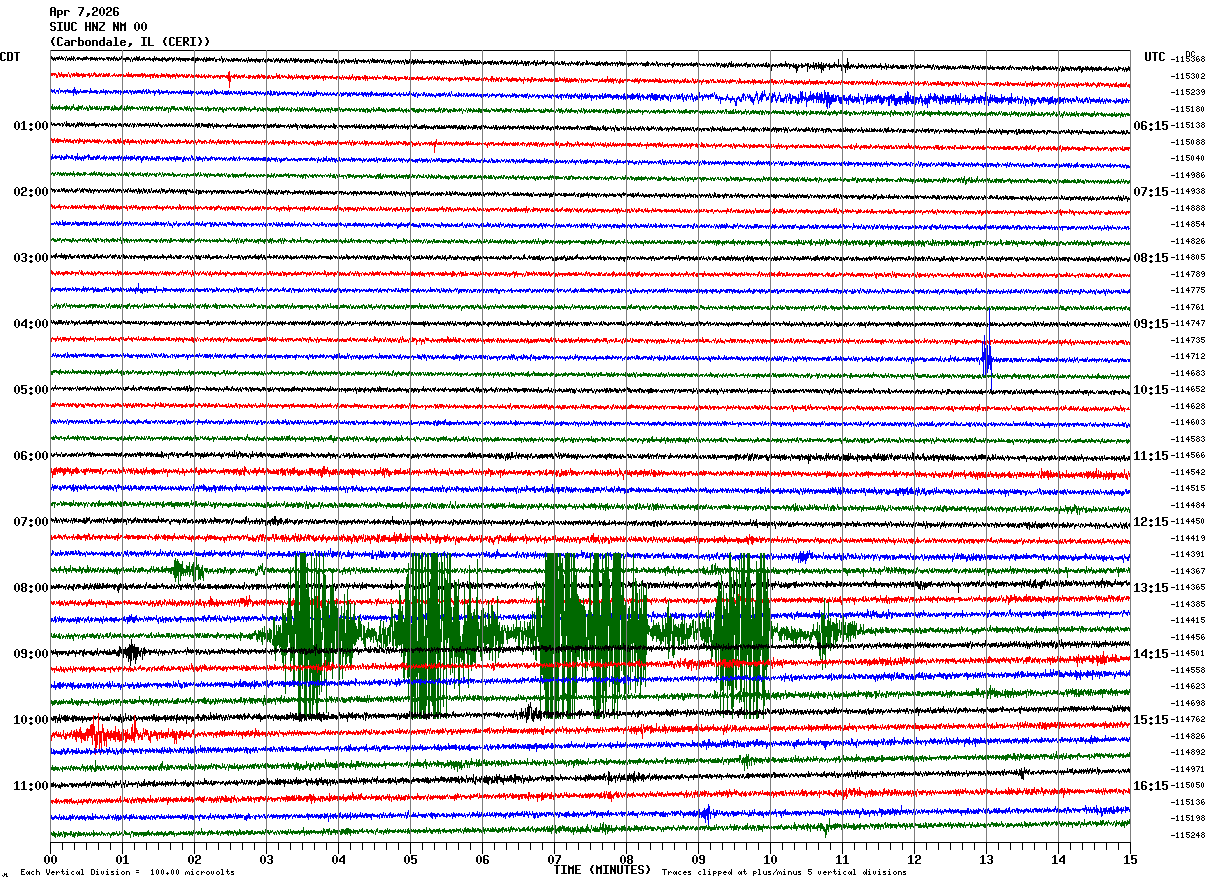This screenshot has width=1210, height=886.
Task: Click the '06' minute tick label
Action: [482, 859]
